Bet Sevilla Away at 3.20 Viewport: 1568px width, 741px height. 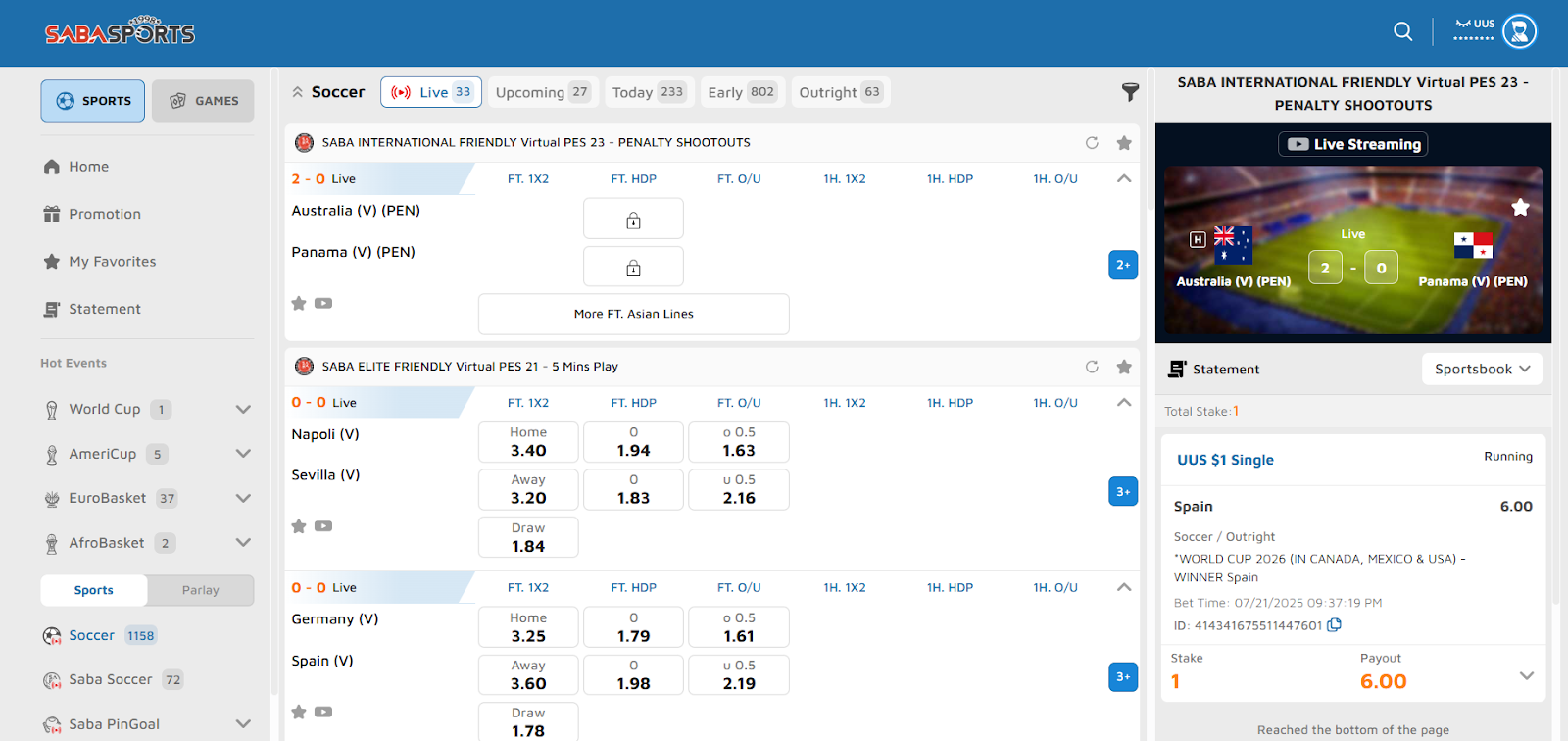pyautogui.click(x=528, y=489)
